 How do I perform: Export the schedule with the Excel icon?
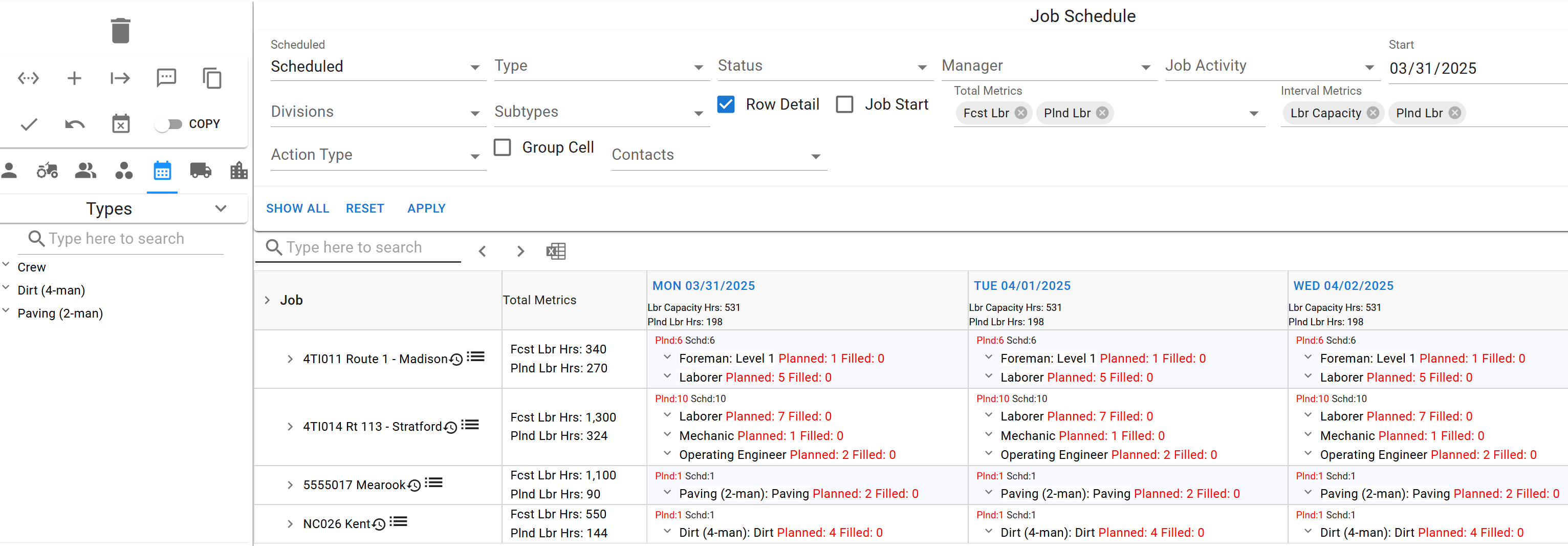[x=555, y=250]
